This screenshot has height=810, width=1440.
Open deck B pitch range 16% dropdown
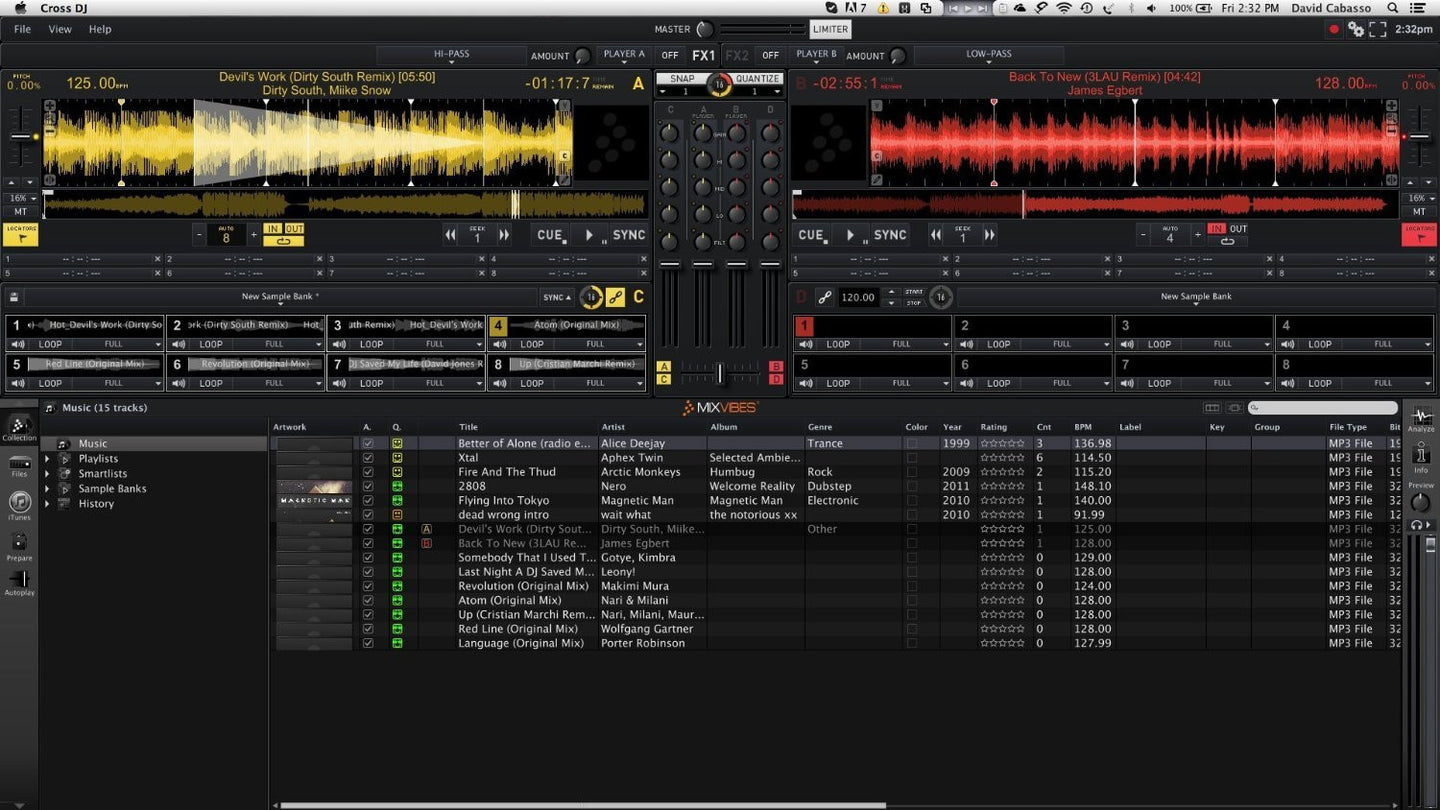tap(1419, 198)
